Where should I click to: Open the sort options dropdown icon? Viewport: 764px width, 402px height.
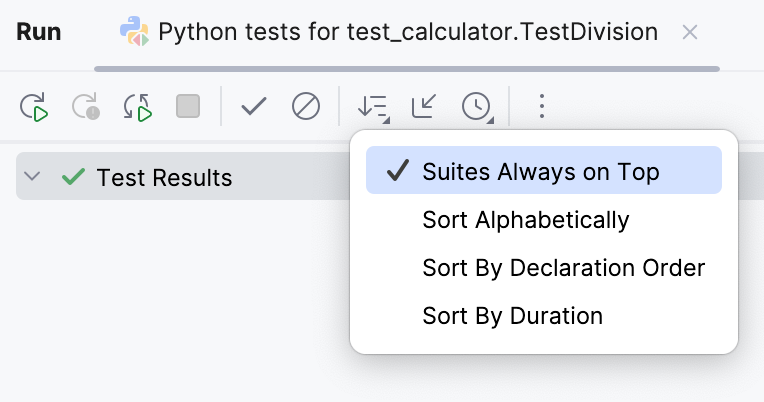(374, 106)
